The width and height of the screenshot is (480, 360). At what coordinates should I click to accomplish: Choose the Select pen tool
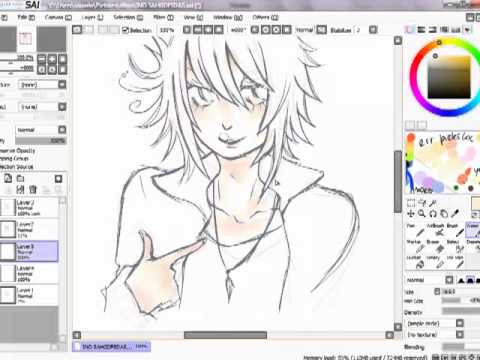point(455,246)
